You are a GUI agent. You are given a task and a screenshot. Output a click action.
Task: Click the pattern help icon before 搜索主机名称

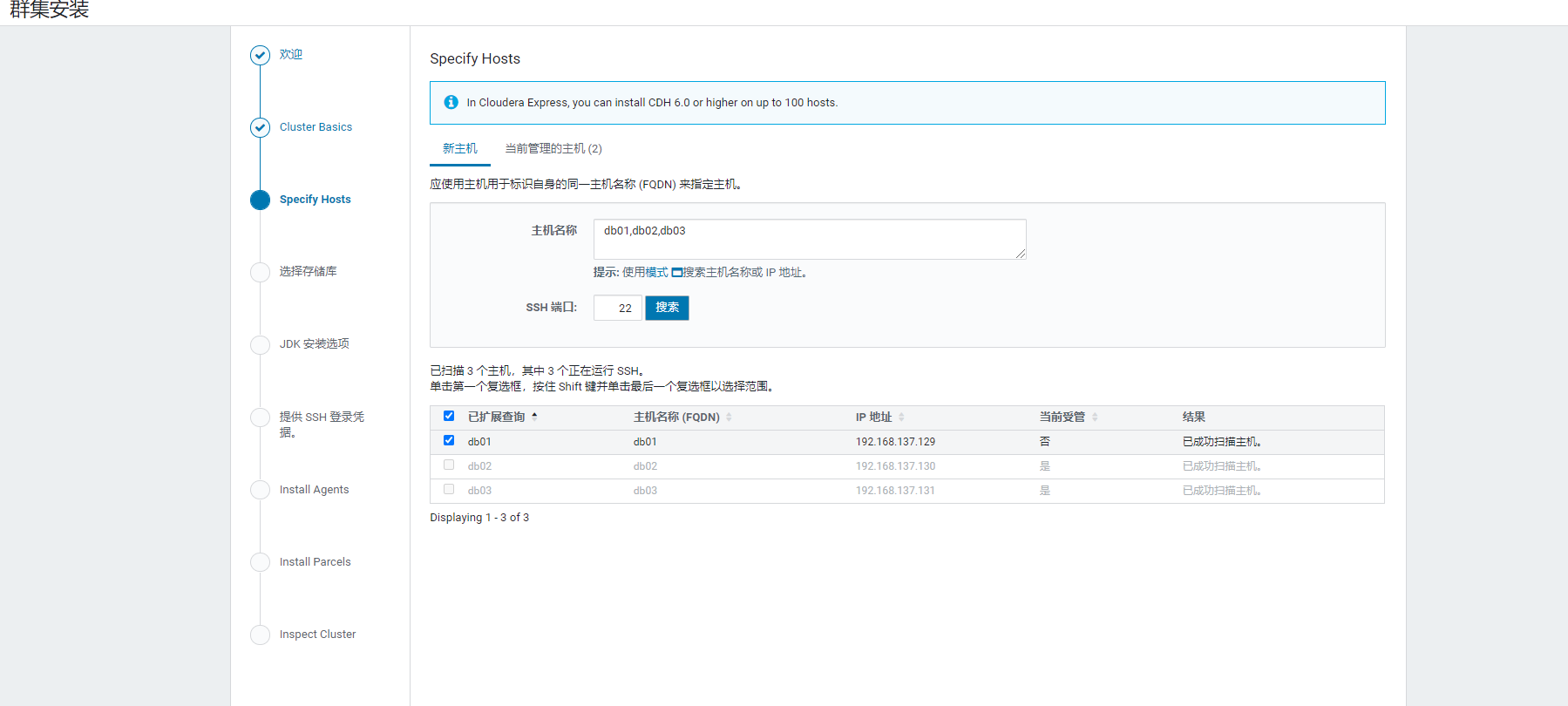pos(676,273)
